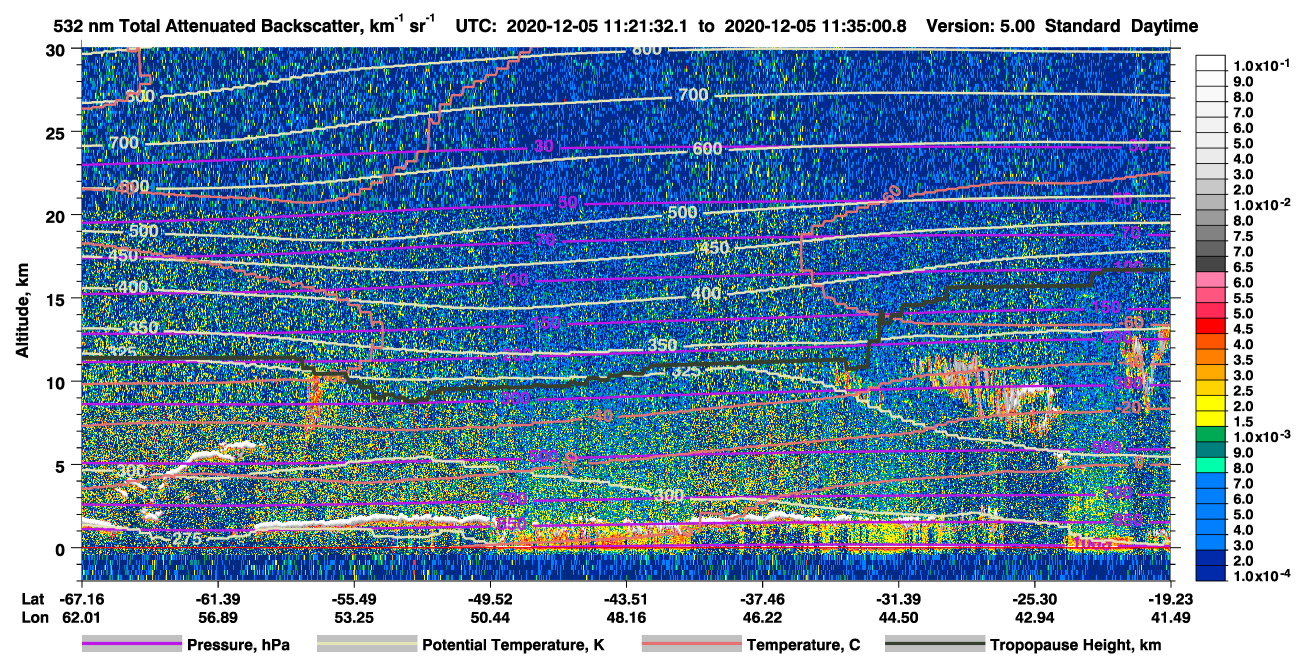This screenshot has height=667, width=1300.
Task: Click the 275 potential temperature contour label
Action: coord(187,539)
